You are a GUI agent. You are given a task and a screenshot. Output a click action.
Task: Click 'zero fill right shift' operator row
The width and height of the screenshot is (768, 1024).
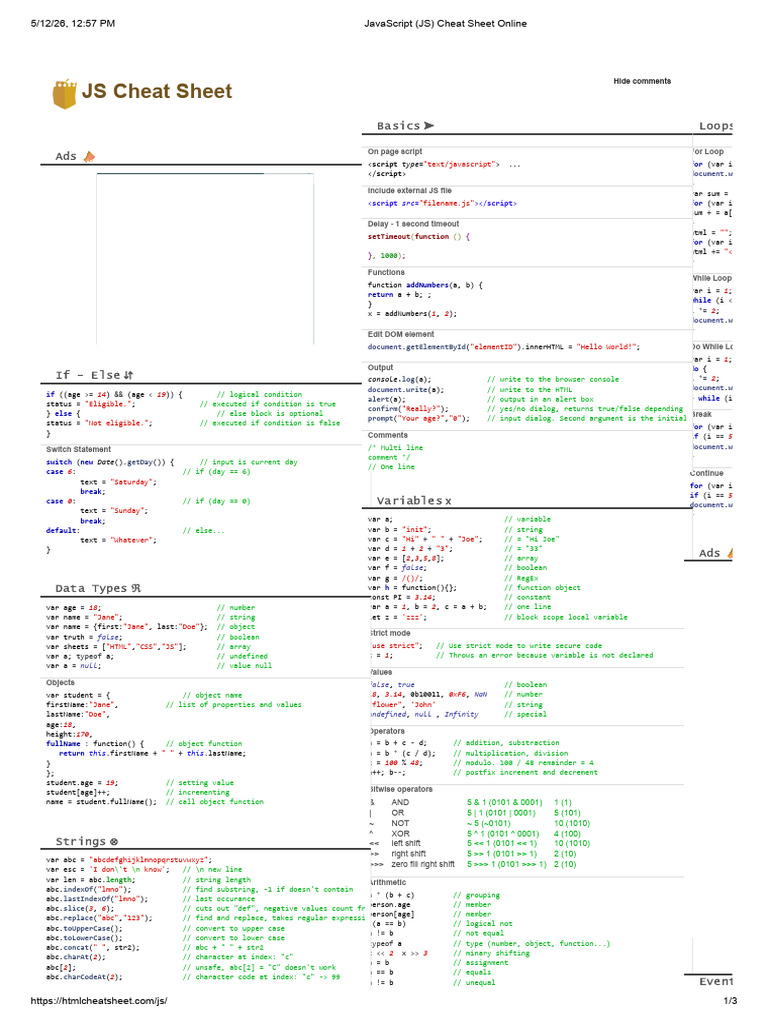(473, 864)
